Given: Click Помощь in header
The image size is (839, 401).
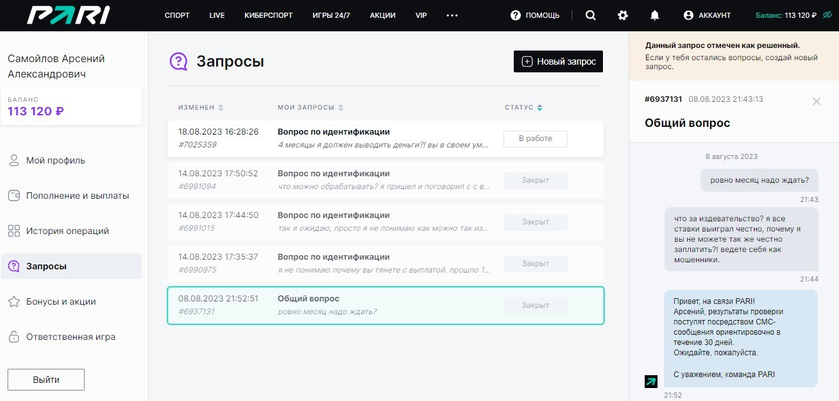Looking at the screenshot, I should 543,16.
